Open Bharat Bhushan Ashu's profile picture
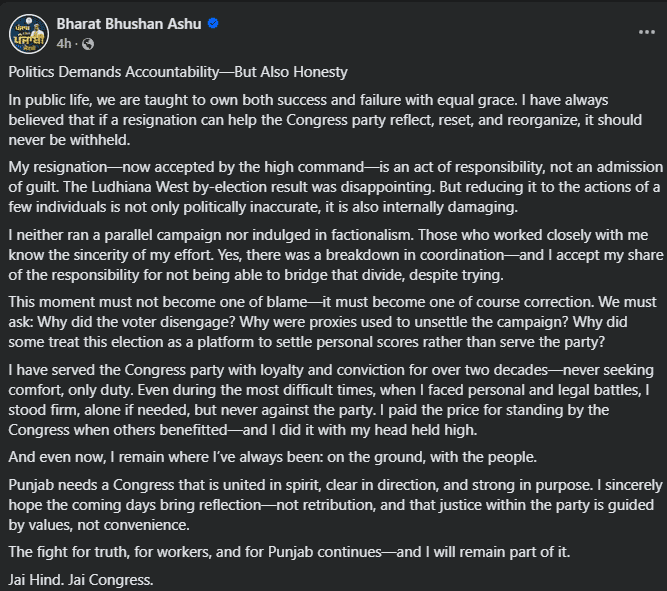This screenshot has width=667, height=591. pos(29,33)
